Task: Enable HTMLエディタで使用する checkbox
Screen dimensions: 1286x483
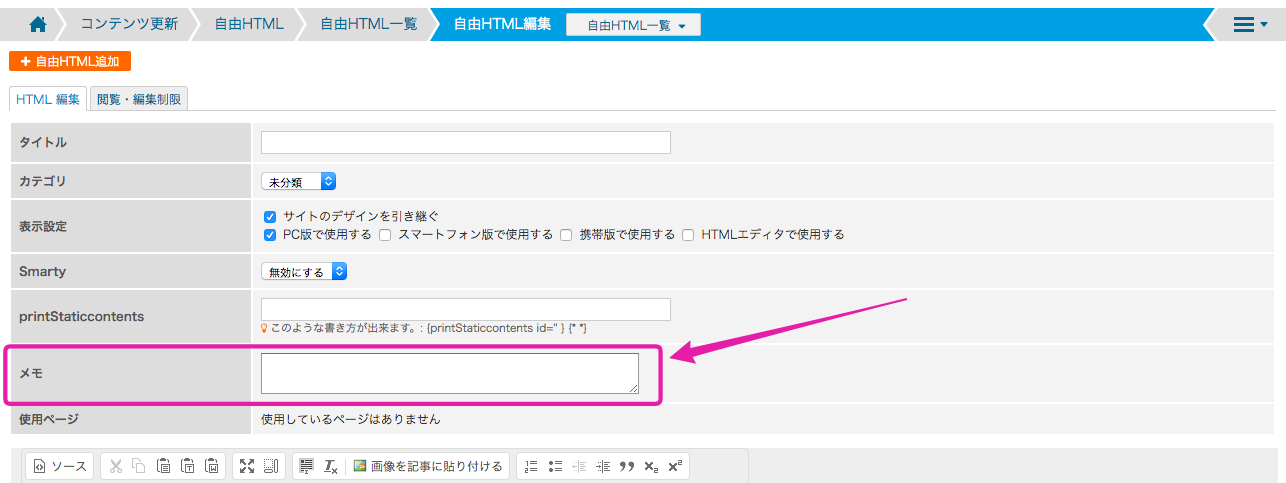Action: tap(688, 235)
